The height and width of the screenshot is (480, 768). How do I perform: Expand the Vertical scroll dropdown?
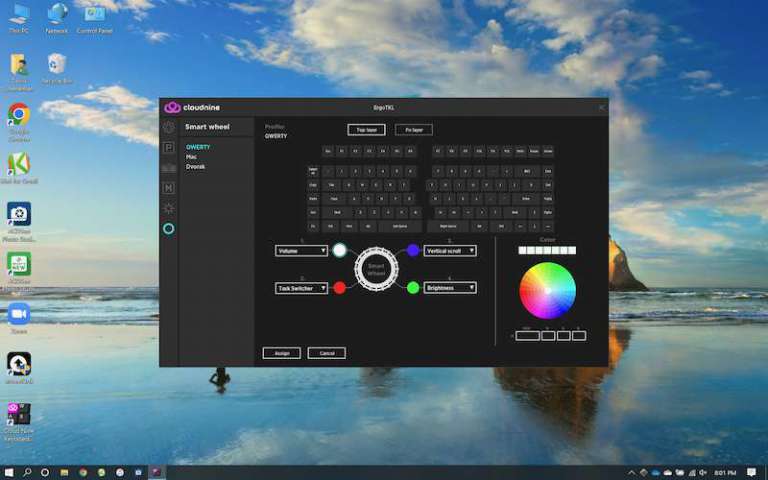click(450, 251)
